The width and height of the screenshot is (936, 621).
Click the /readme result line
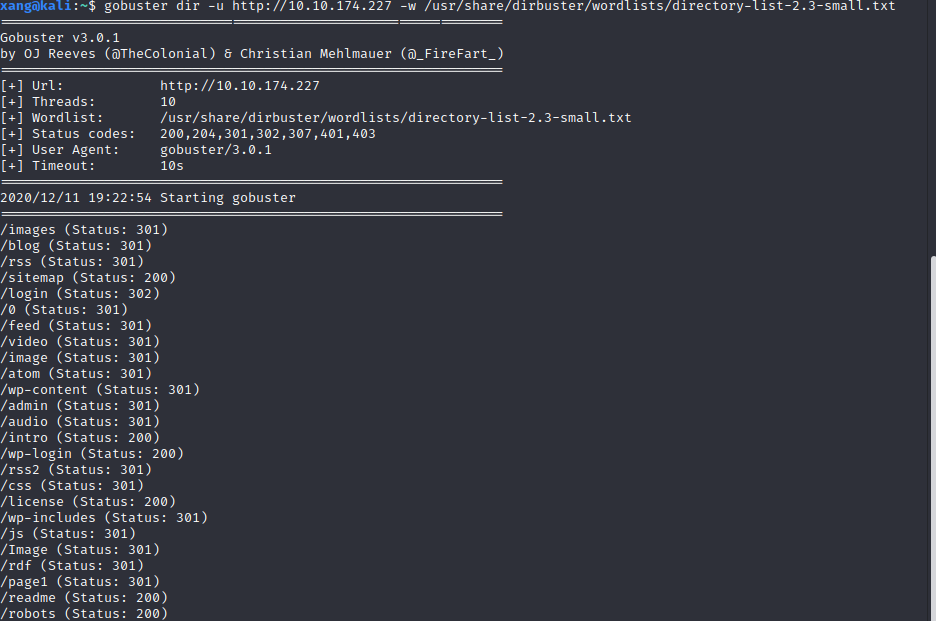pyautogui.click(x=84, y=598)
